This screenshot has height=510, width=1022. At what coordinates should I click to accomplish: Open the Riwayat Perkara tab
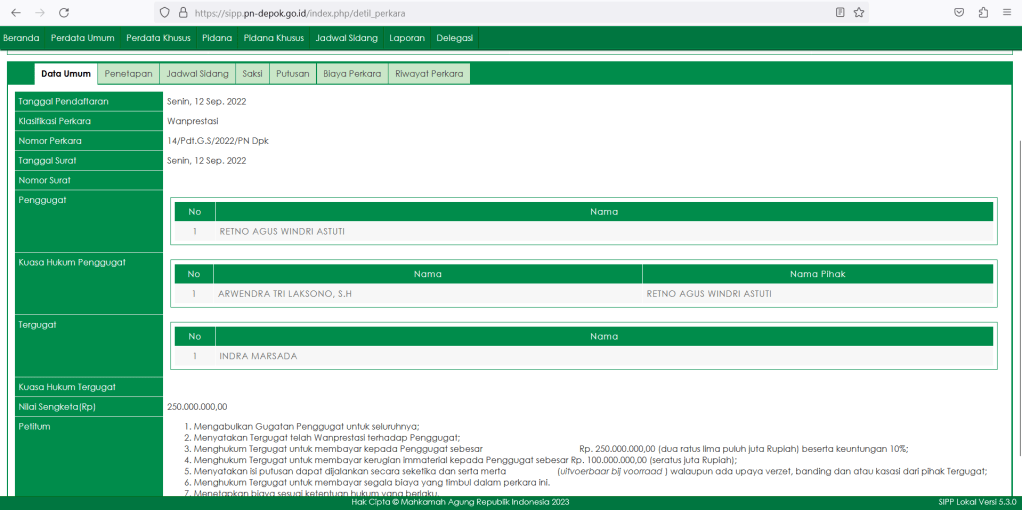(429, 74)
